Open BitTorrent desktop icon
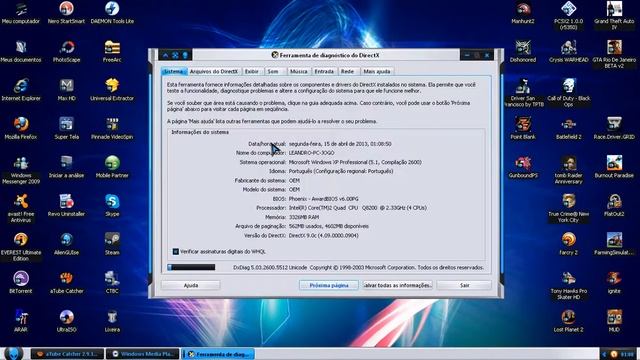 point(21,282)
